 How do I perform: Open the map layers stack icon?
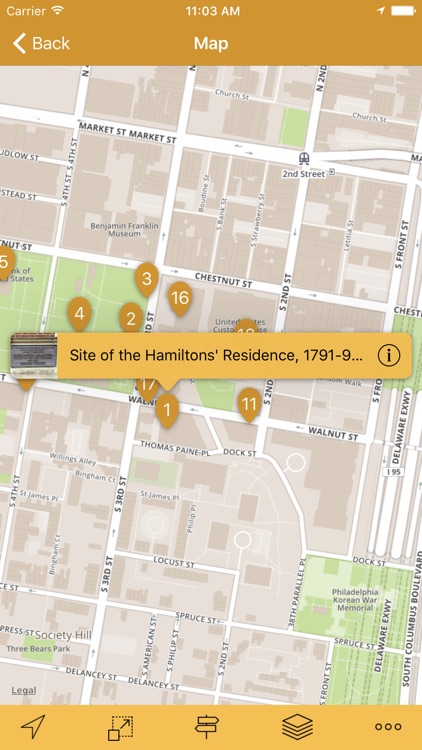(297, 727)
